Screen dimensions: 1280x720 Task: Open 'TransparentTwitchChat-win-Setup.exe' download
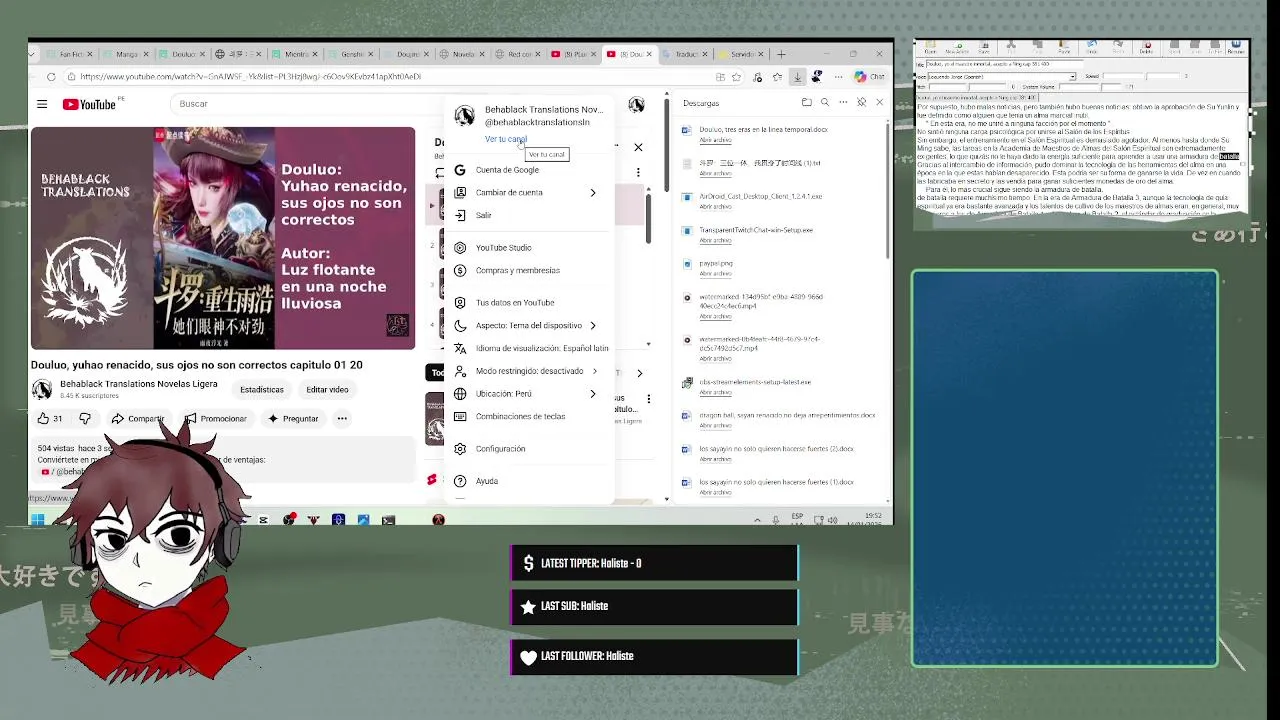click(x=756, y=230)
